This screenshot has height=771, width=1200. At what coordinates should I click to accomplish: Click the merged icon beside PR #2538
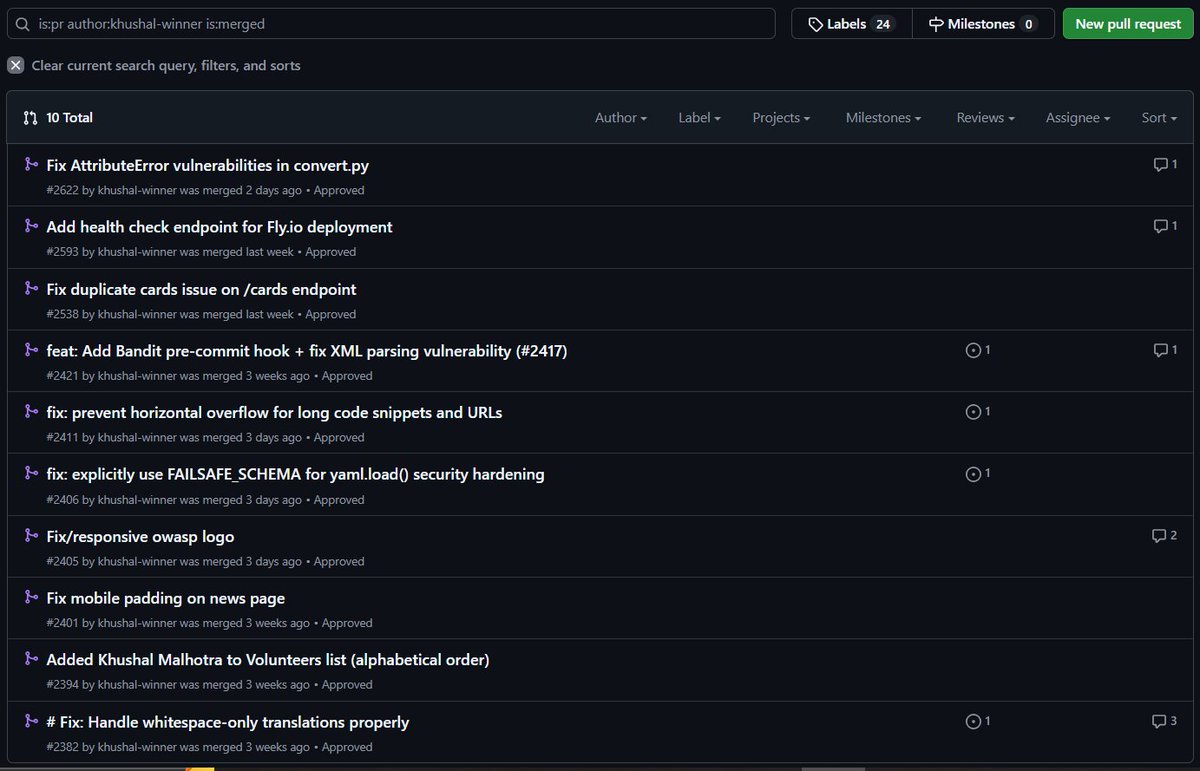(x=30, y=289)
